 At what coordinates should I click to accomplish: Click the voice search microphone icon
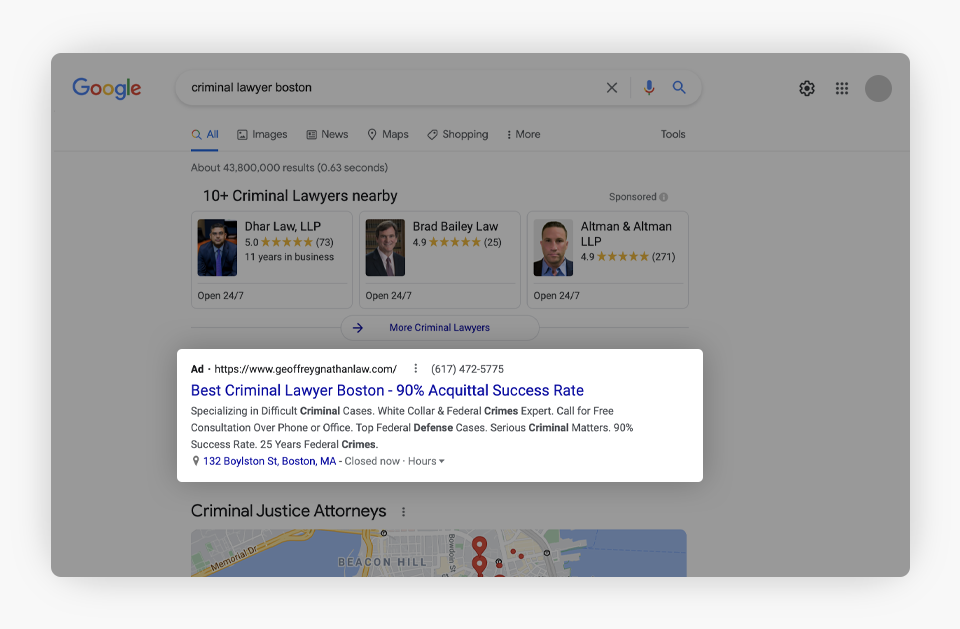tap(649, 88)
